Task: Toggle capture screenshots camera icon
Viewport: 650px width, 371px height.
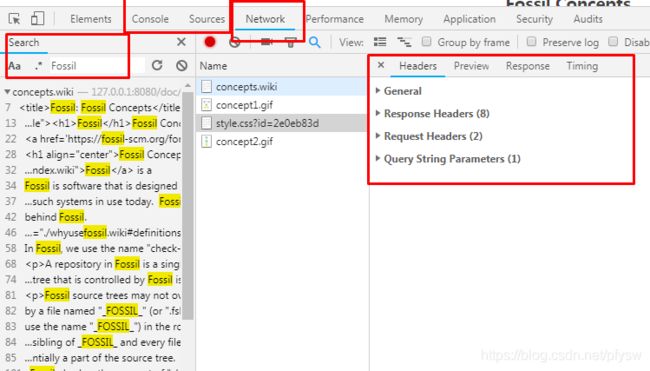Action: 267,42
